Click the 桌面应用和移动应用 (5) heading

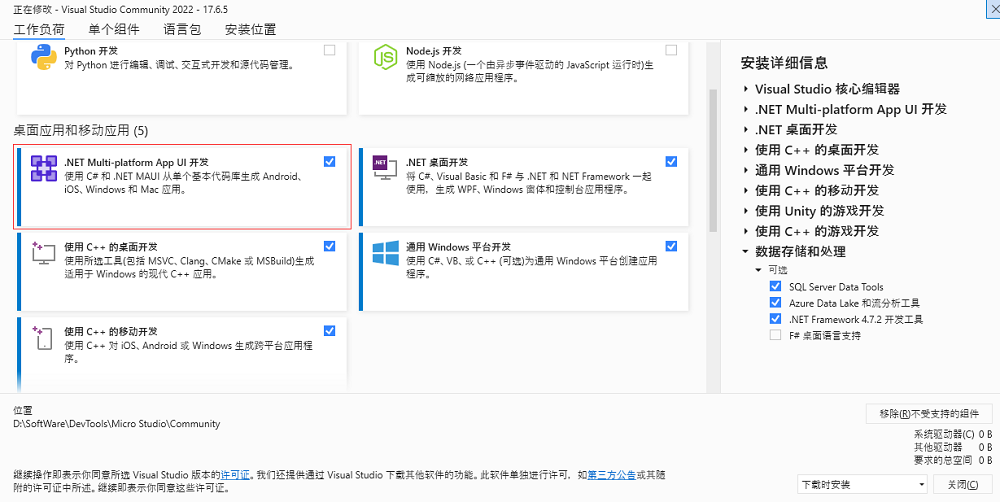pyautogui.click(x=80, y=131)
